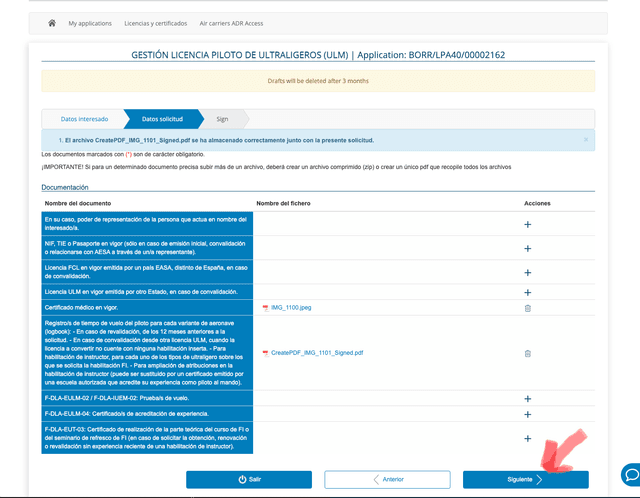This screenshot has height=498, width=640.
Task: Click the GESTIÓN LICENCIA PILOTO DE ULTRALIGEROS title
Action: 318,55
